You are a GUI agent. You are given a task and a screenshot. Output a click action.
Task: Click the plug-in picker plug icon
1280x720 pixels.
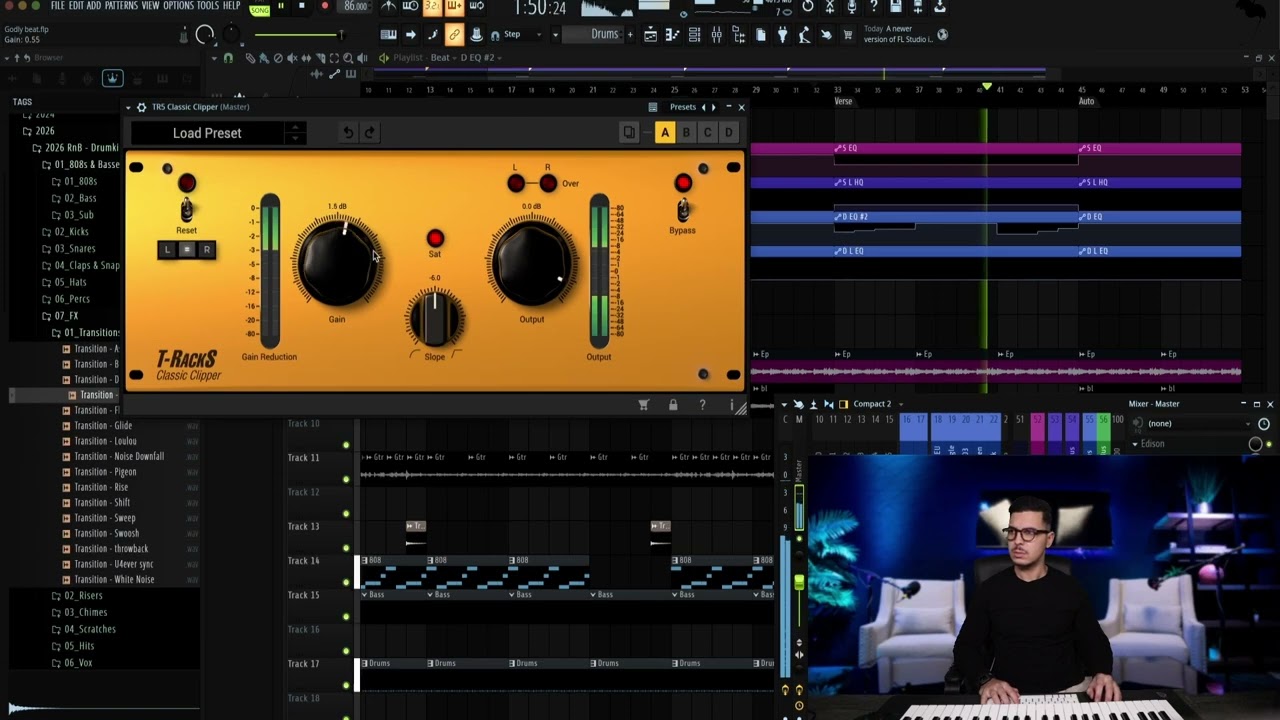click(782, 35)
